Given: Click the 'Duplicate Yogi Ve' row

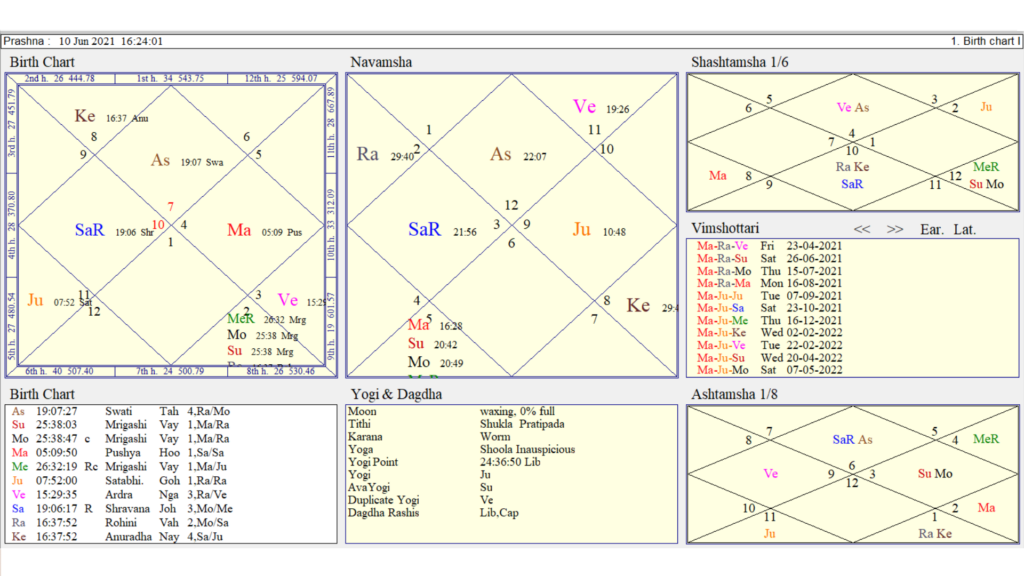Looking at the screenshot, I should [x=420, y=500].
